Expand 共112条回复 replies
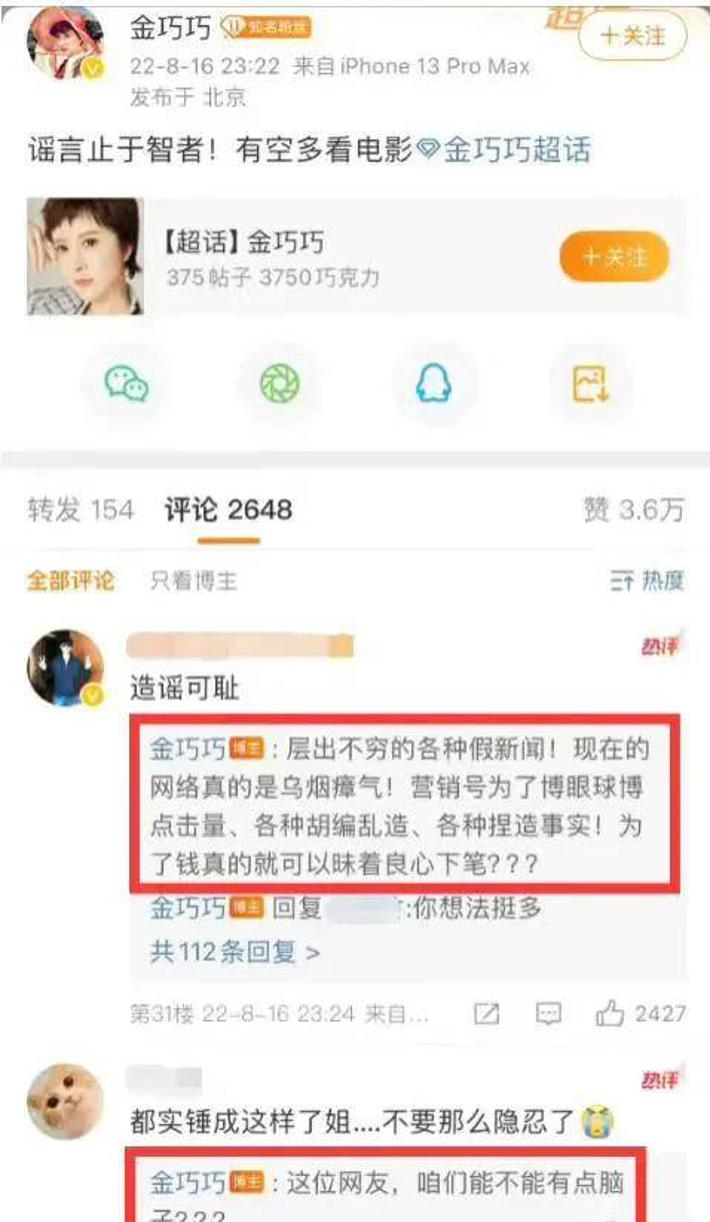 point(235,951)
